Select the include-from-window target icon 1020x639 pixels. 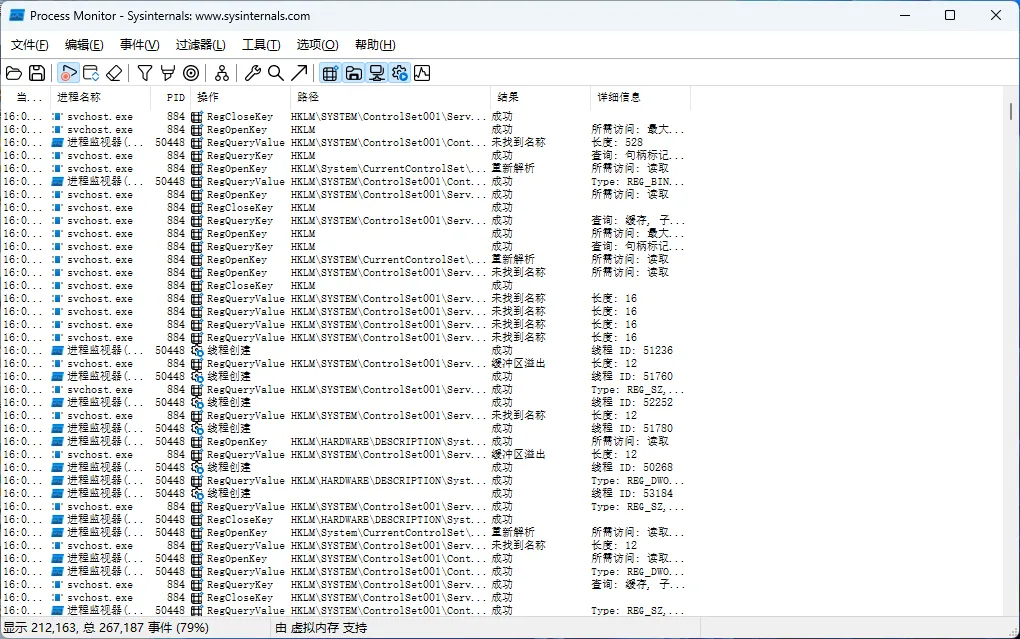pyautogui.click(x=191, y=73)
